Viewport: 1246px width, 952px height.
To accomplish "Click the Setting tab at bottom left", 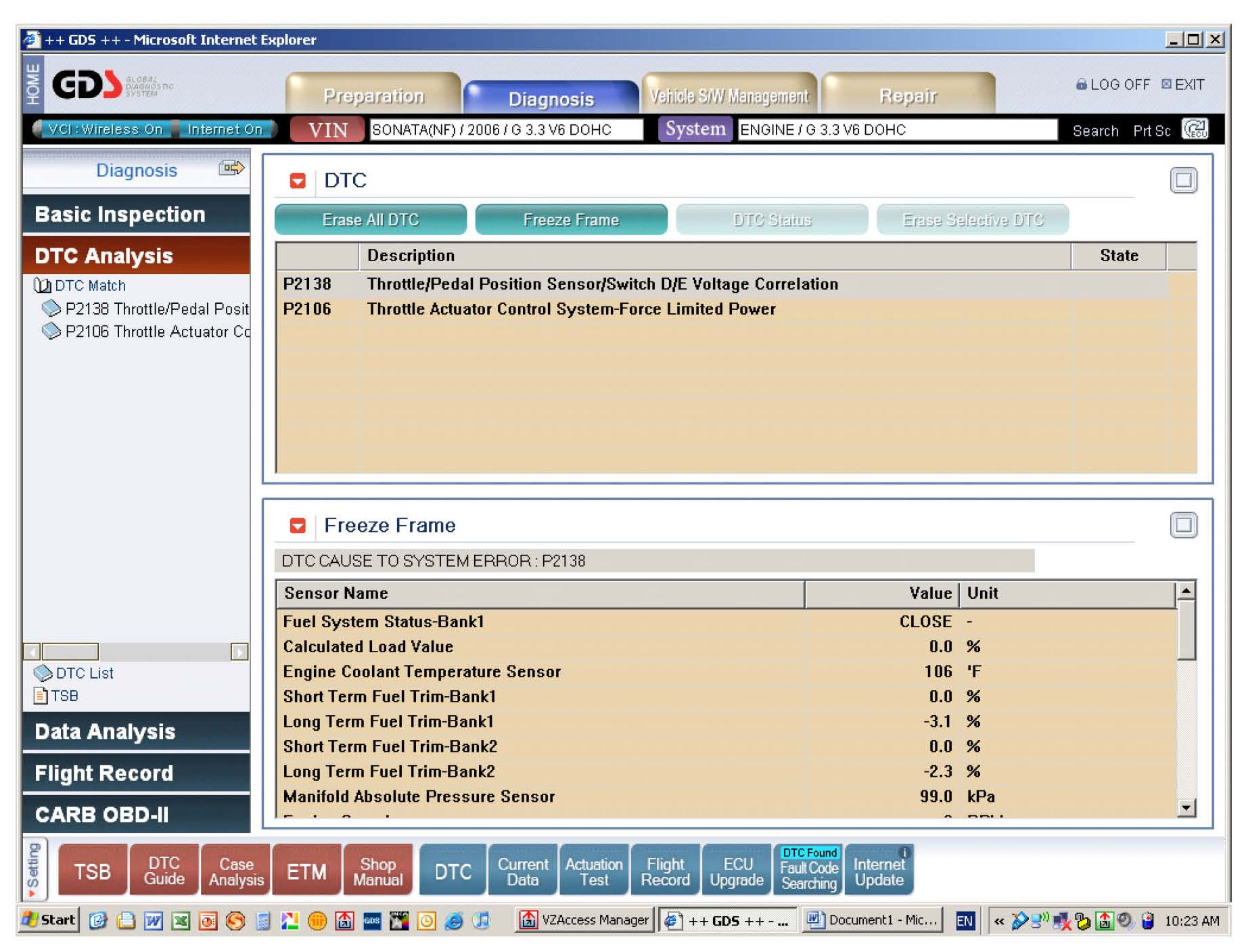I will (x=33, y=869).
